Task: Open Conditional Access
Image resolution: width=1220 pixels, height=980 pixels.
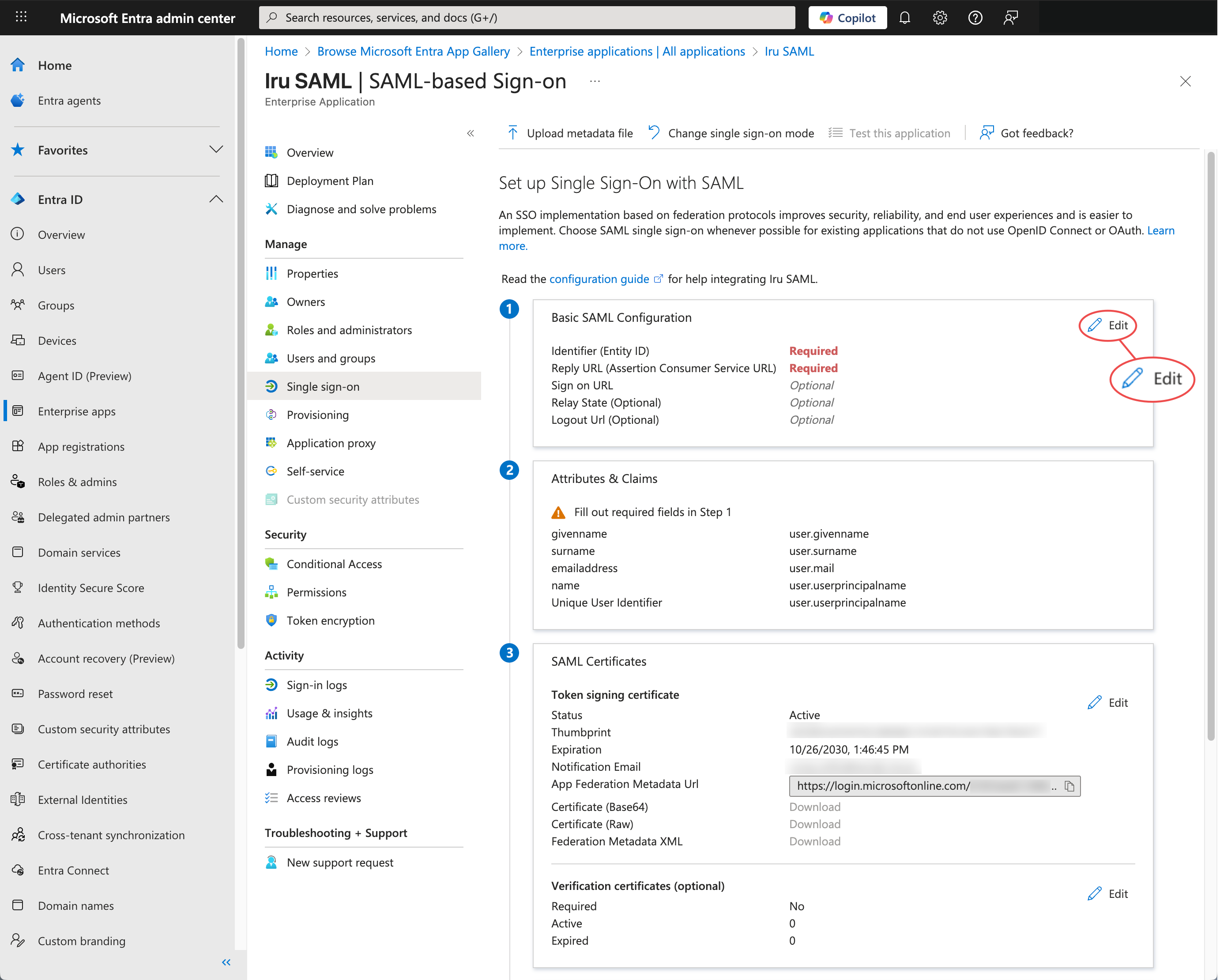Action: (334, 564)
